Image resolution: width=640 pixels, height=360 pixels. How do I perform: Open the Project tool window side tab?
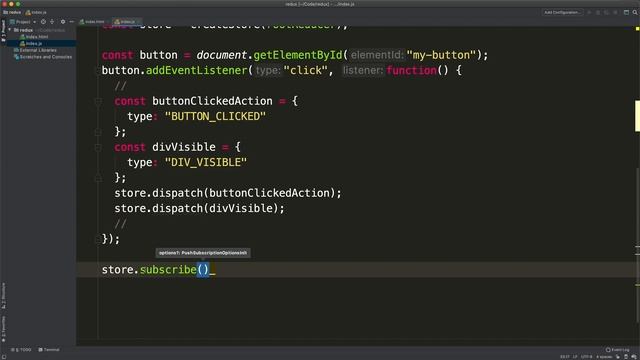[3, 31]
